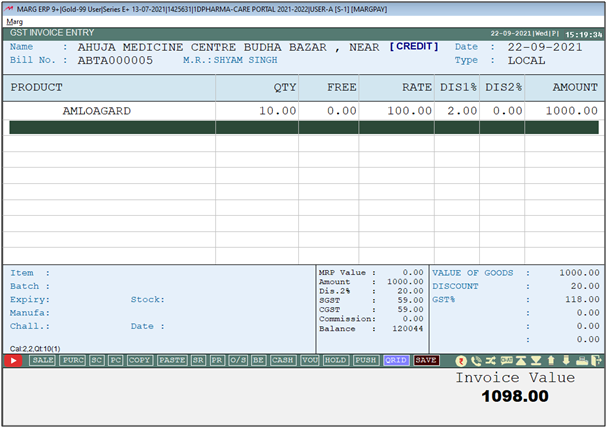Open the SMS message icon
The width and height of the screenshot is (608, 428).
(x=506, y=360)
